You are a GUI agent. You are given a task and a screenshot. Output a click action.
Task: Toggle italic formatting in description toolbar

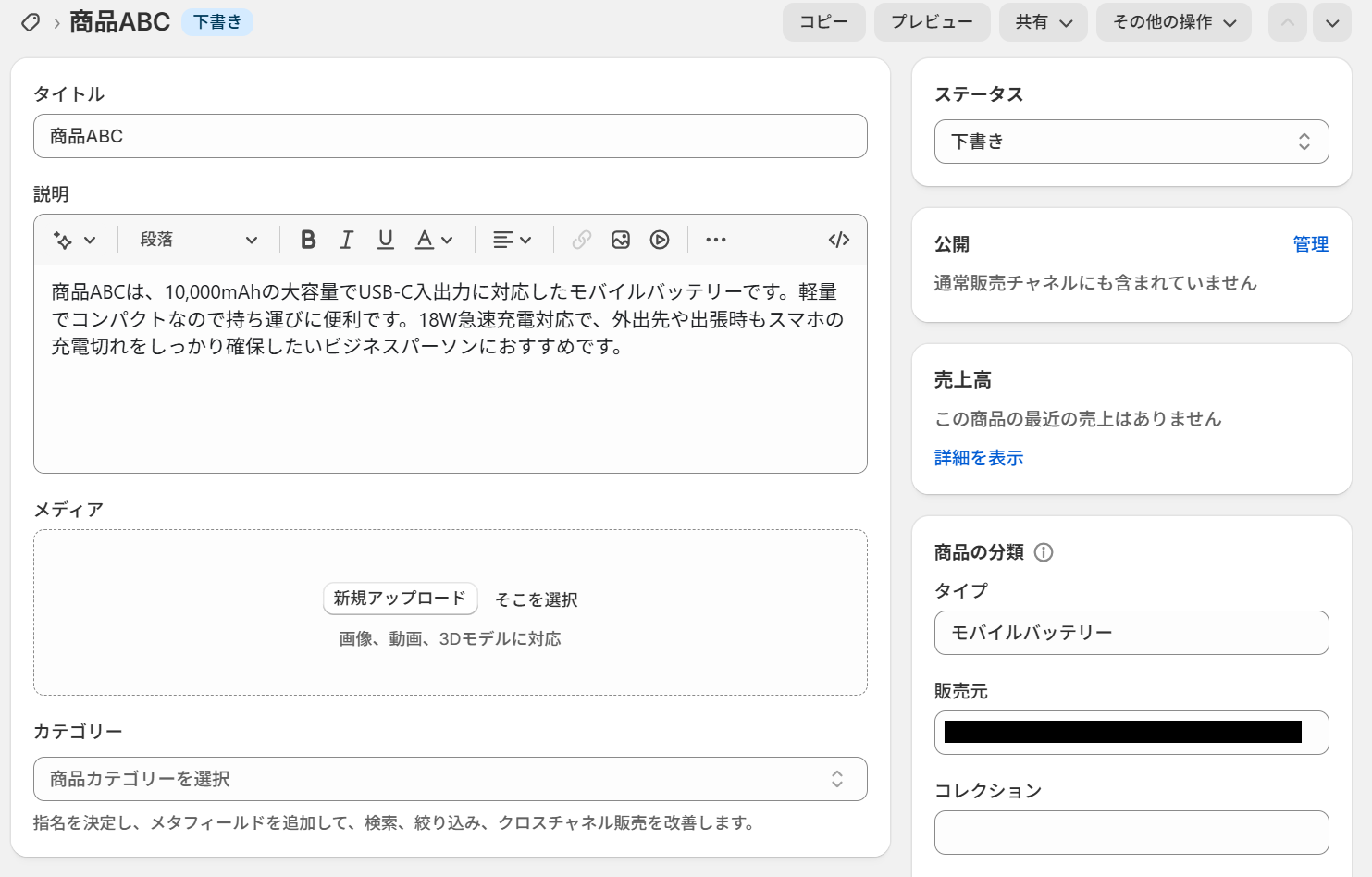pos(347,240)
